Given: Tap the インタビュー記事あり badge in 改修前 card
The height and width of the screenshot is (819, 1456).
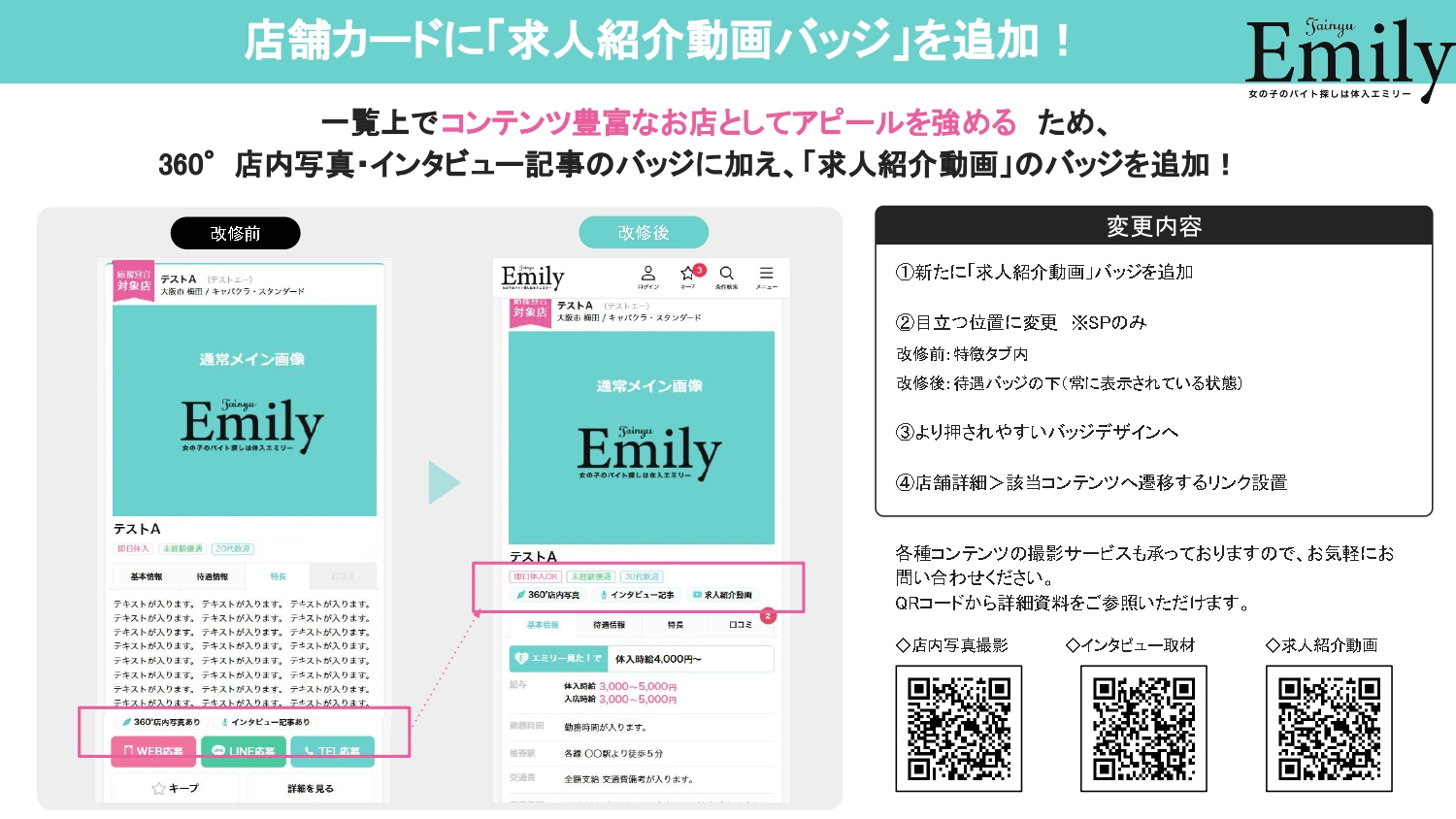Looking at the screenshot, I should [x=265, y=722].
